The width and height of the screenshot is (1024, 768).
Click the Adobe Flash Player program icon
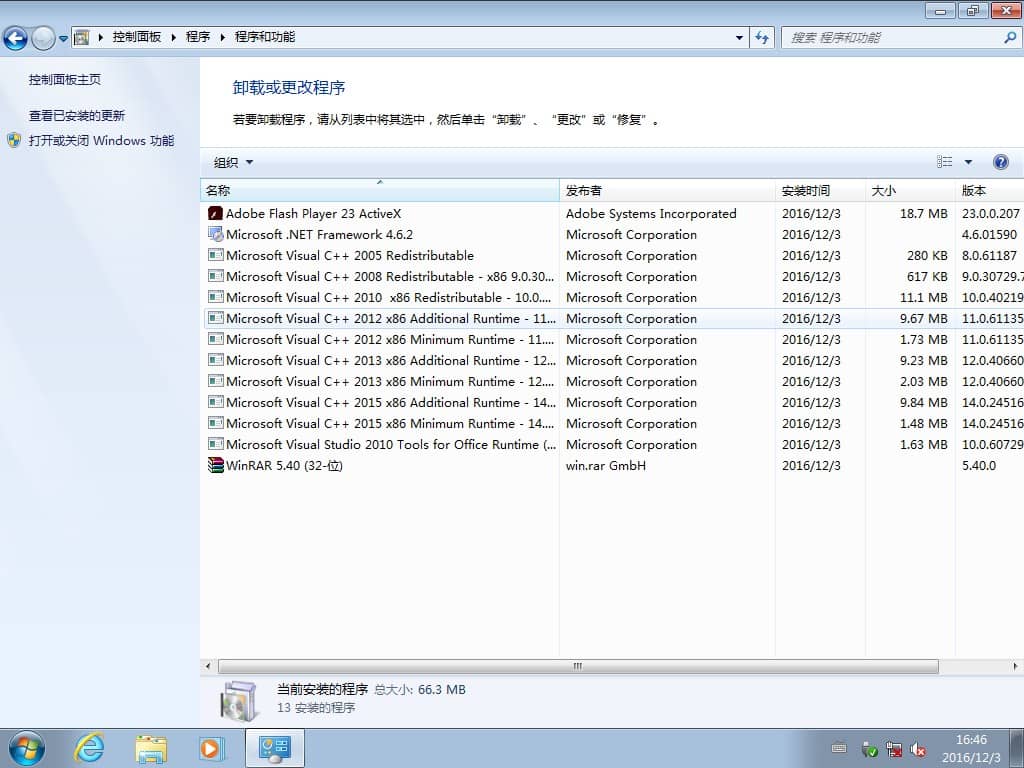tap(215, 213)
